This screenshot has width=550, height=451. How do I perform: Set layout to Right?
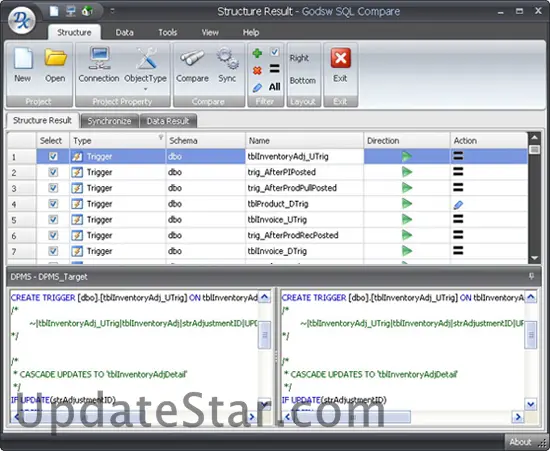point(299,58)
